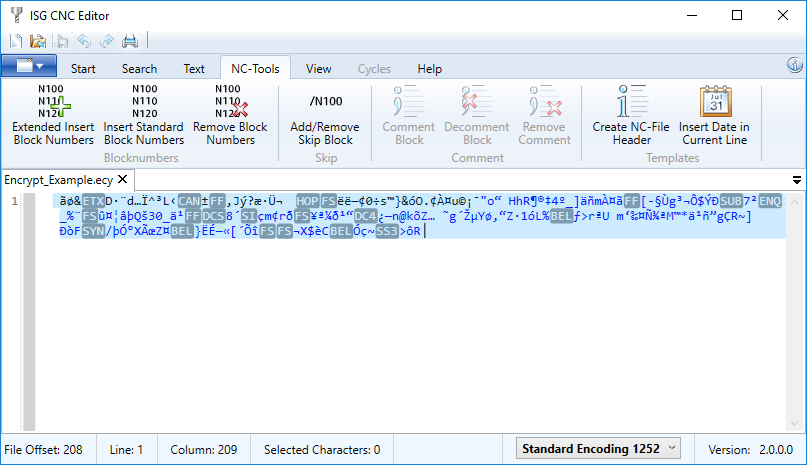Click the info icon at ribbon right

[x=795, y=65]
